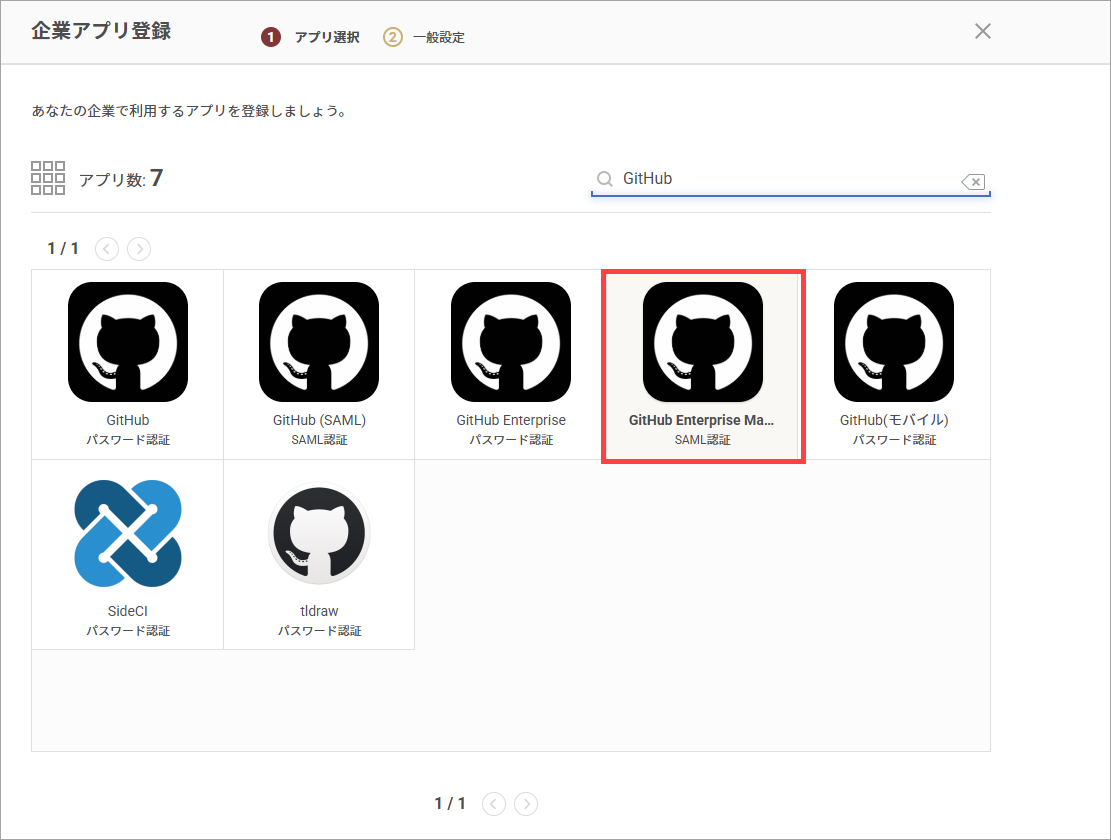This screenshot has width=1111, height=840.
Task: Go to next page using top pager arrow
Action: [139, 249]
